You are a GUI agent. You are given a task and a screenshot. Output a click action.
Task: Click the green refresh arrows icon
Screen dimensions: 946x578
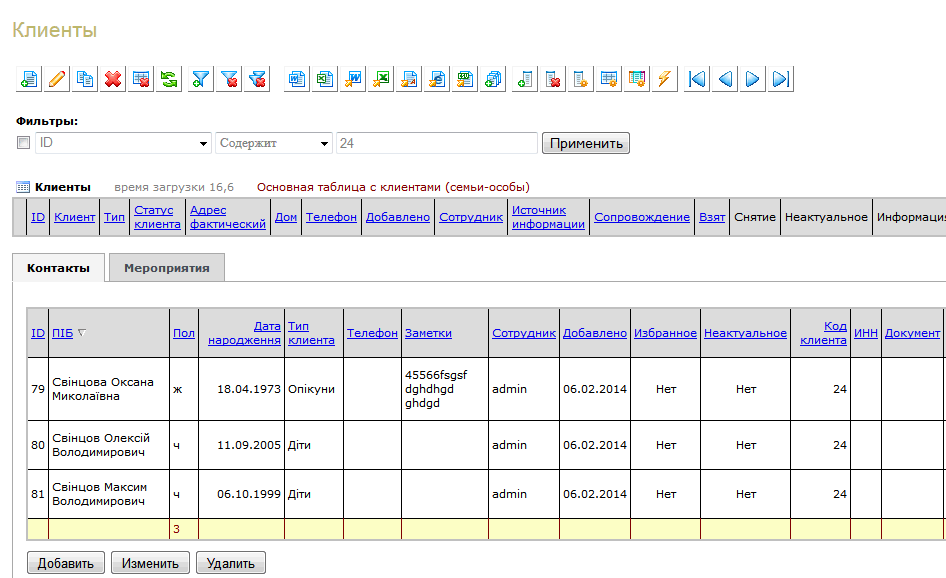[169, 79]
